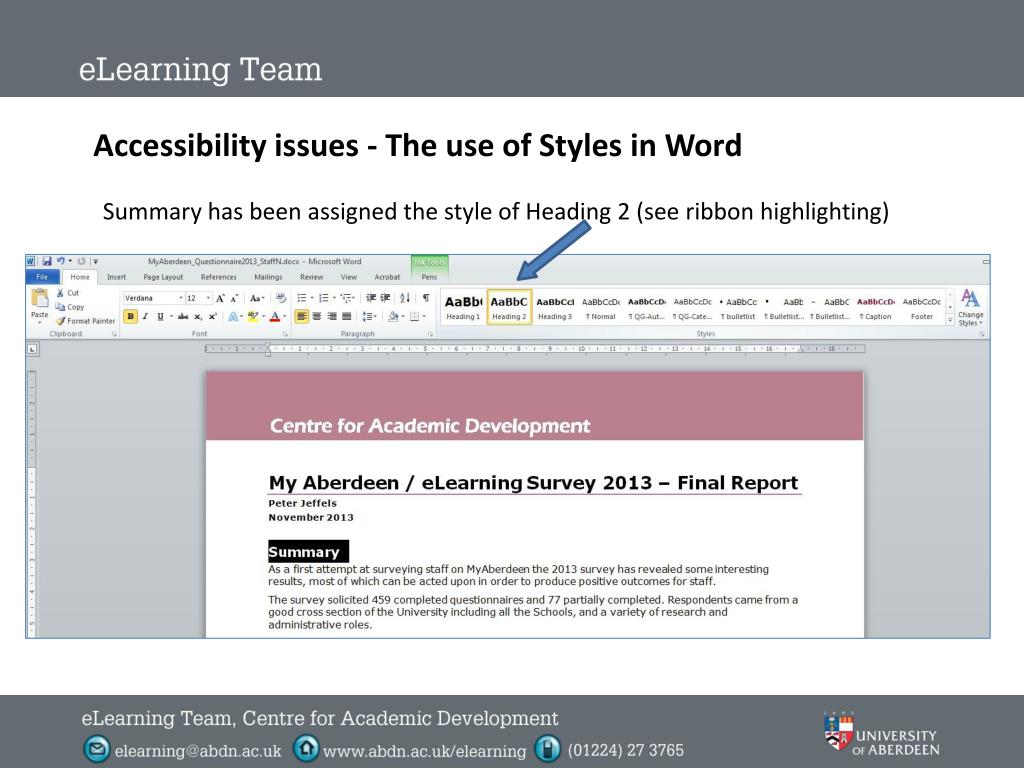The width and height of the screenshot is (1024, 768).
Task: Click the Sort A-Z icon
Action: 405,298
